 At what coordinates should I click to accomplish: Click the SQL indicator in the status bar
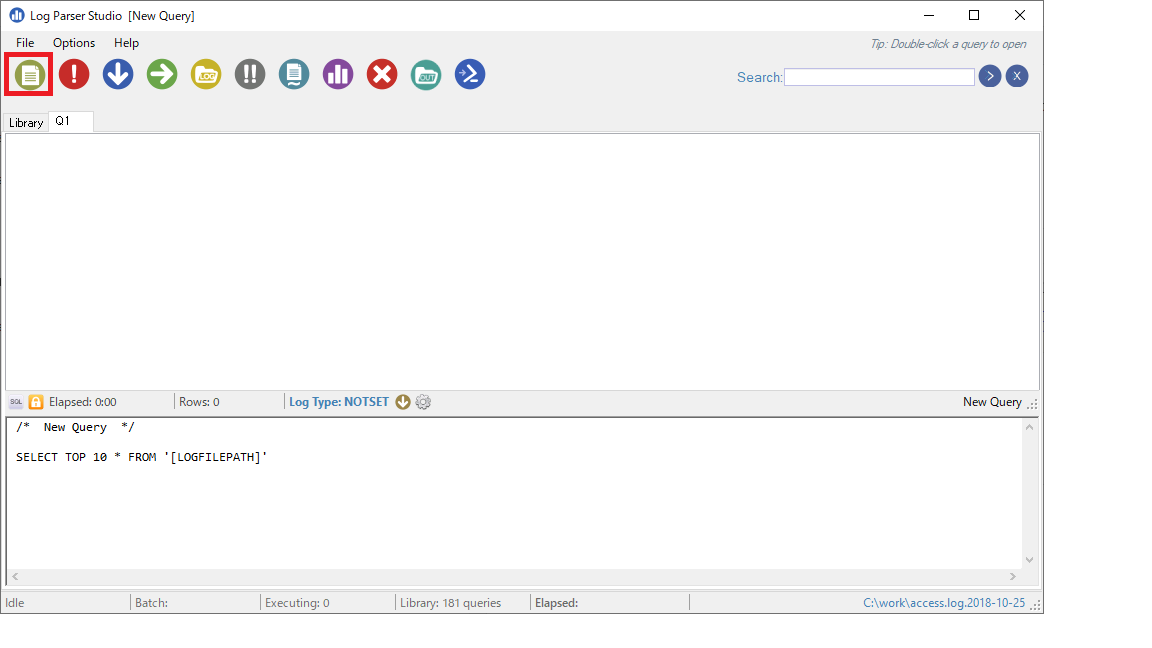click(x=15, y=401)
